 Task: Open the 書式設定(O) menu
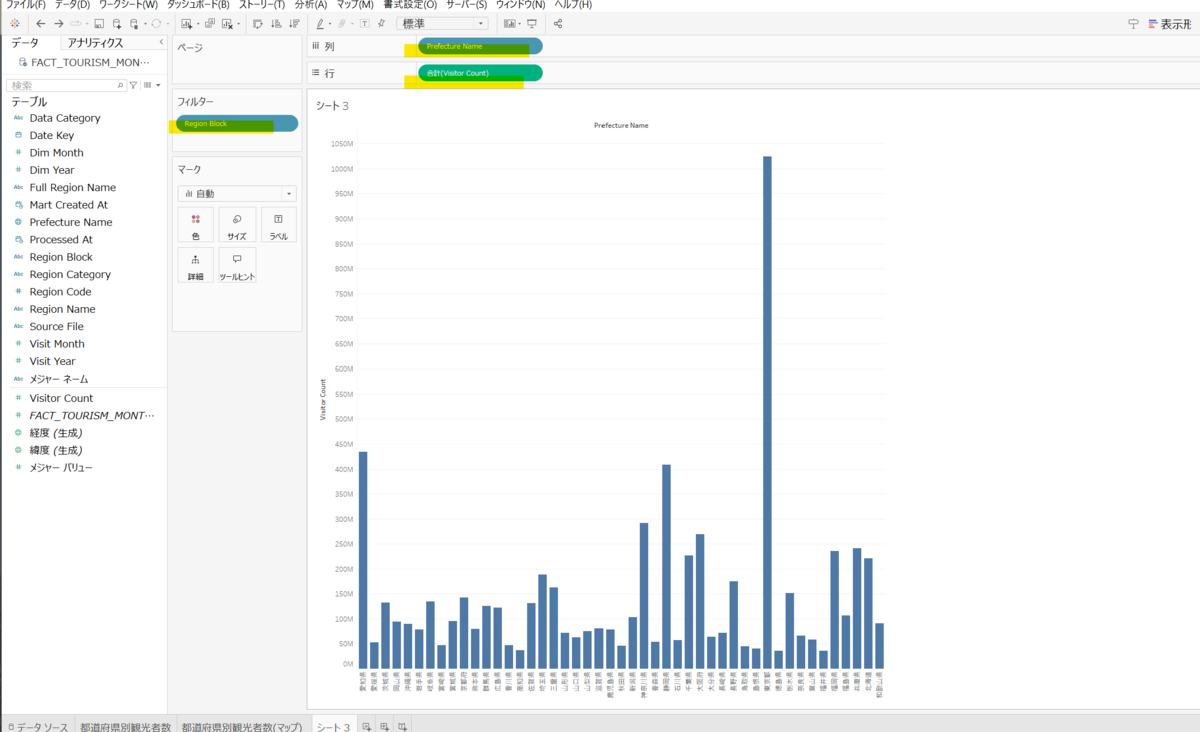[x=410, y=5]
